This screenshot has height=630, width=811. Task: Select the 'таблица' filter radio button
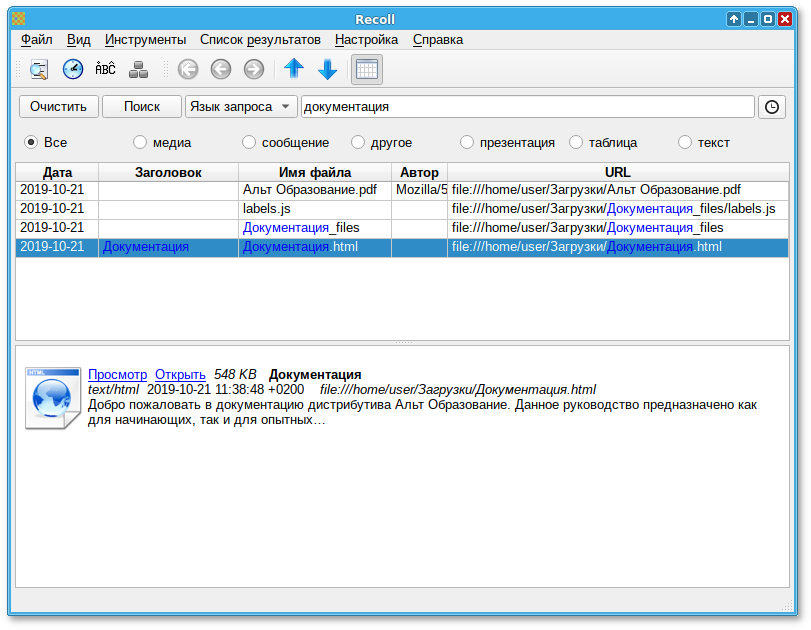coord(576,142)
